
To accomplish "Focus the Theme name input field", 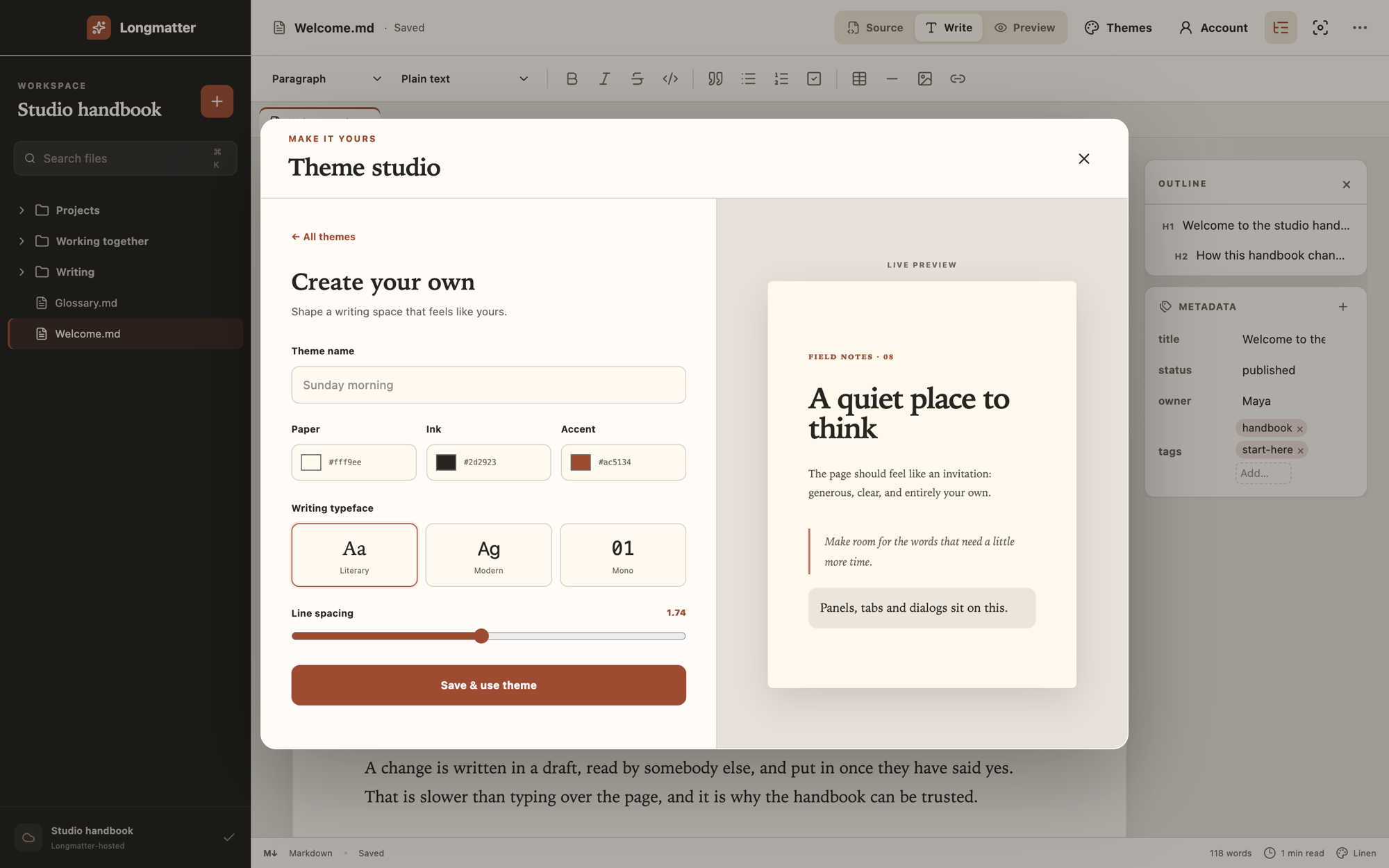I will [x=488, y=385].
